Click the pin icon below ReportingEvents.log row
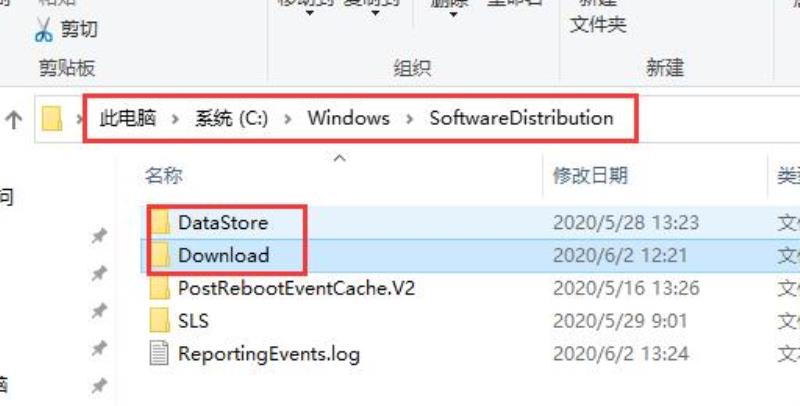This screenshot has width=800, height=406. pos(99,387)
